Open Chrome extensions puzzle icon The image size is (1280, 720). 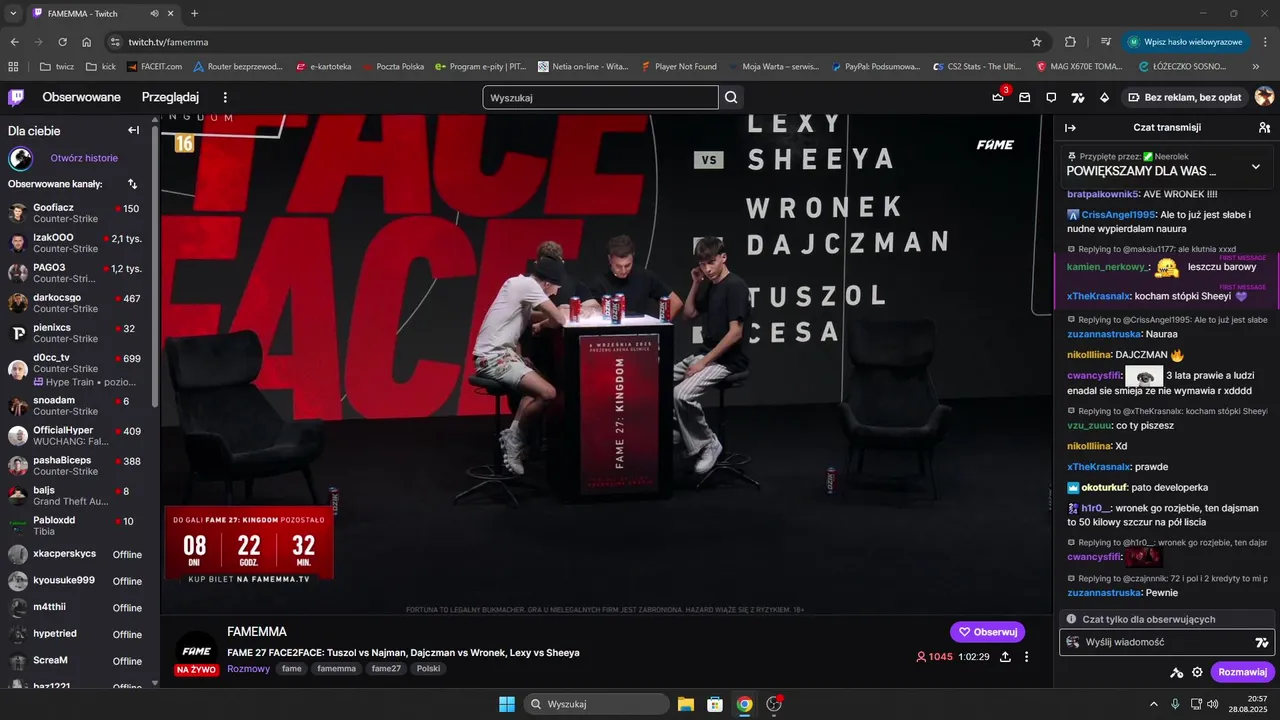(1070, 42)
